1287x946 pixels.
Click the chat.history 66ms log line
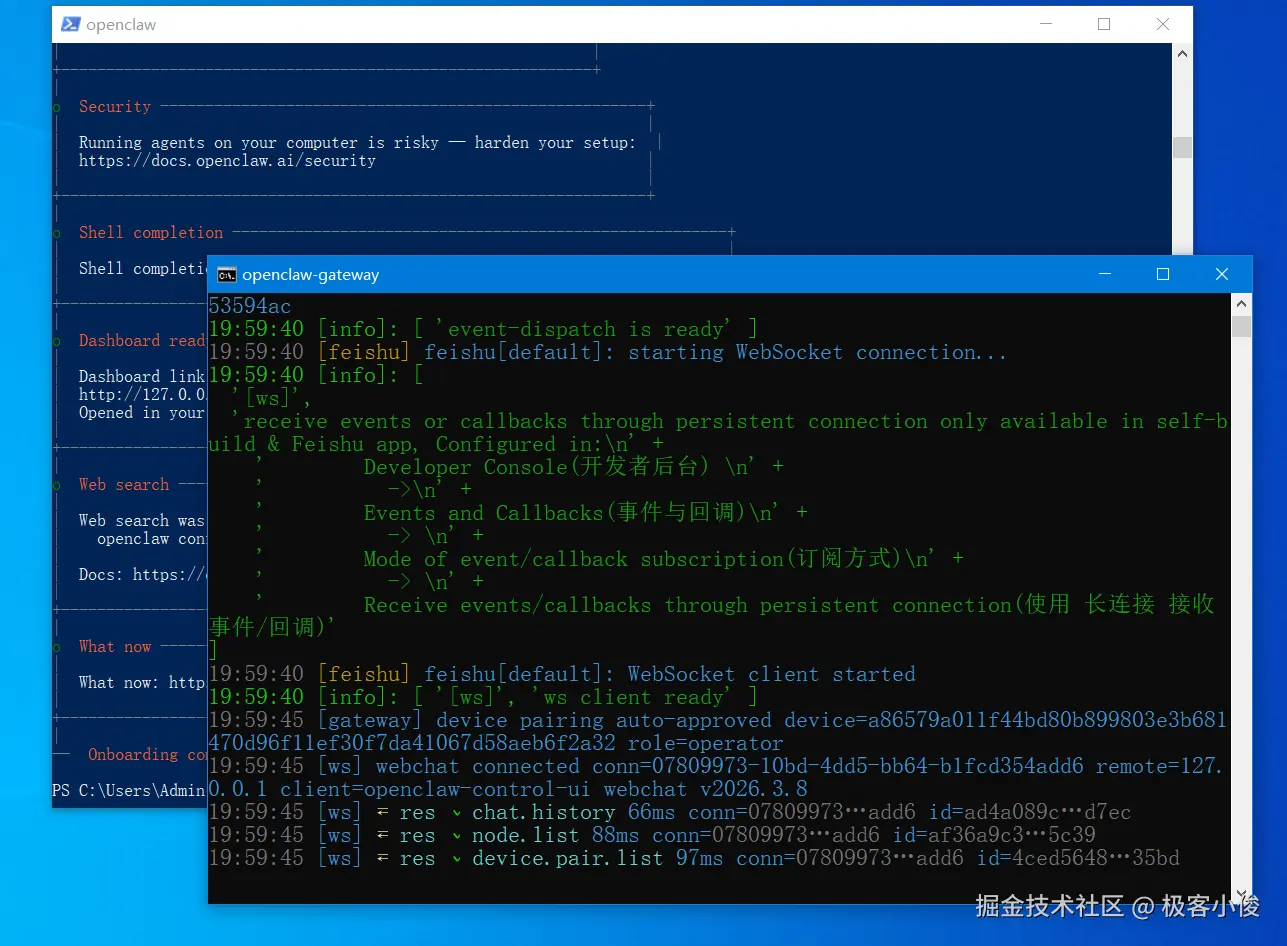click(x=670, y=812)
